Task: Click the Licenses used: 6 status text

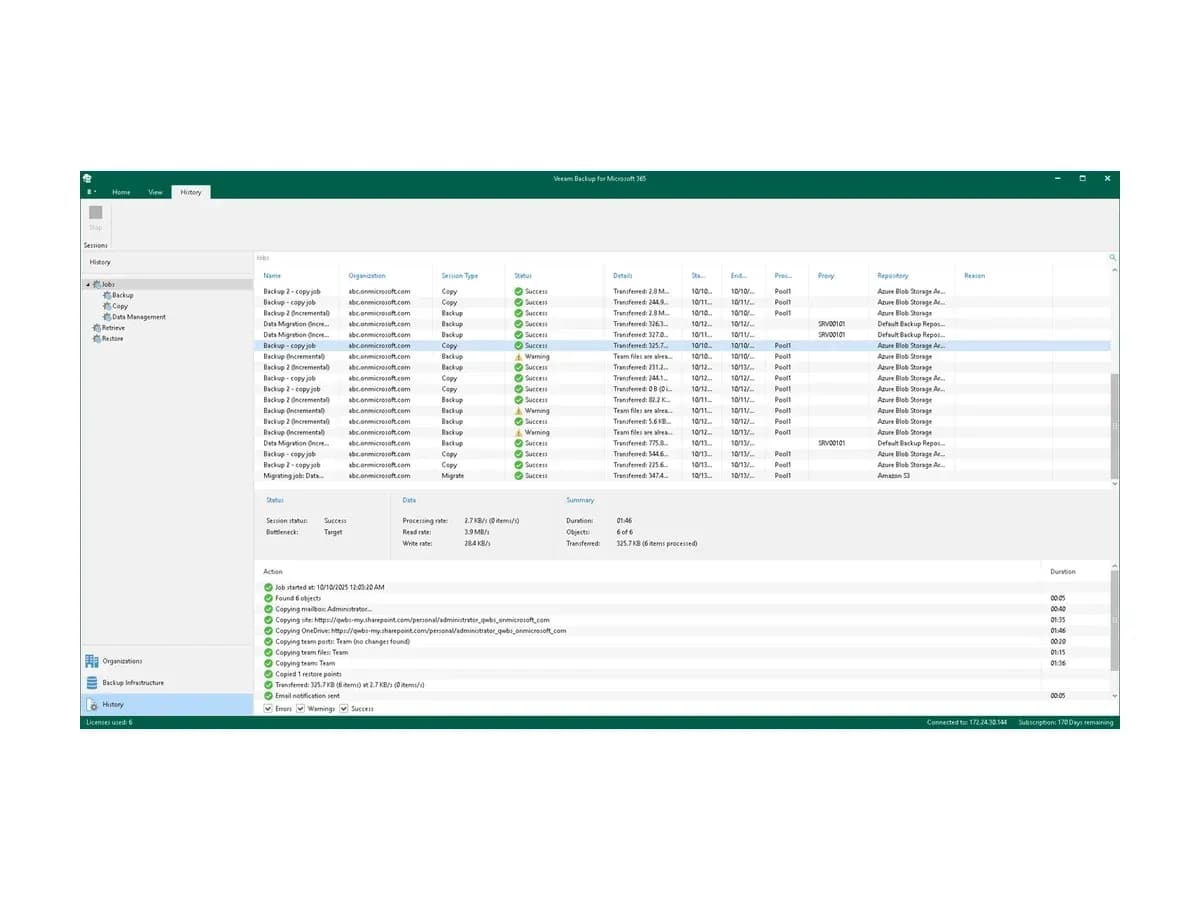Action: [x=109, y=722]
